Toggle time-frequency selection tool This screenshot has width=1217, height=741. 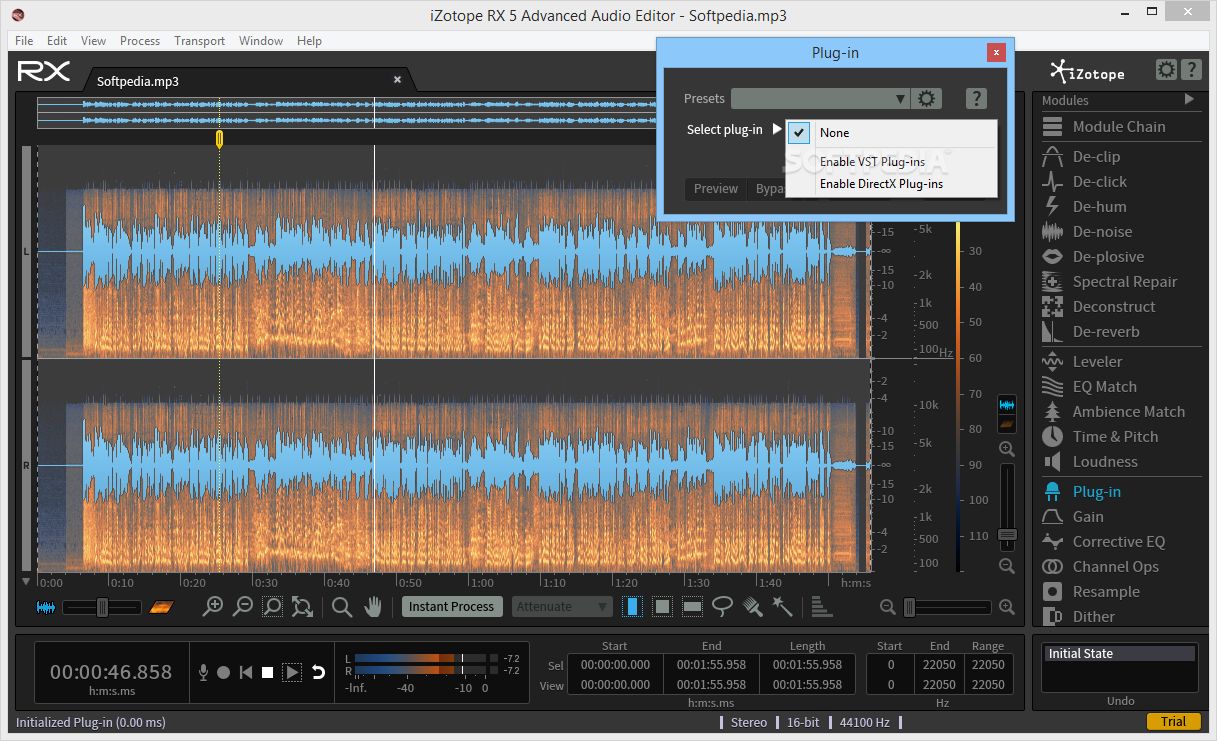[662, 606]
